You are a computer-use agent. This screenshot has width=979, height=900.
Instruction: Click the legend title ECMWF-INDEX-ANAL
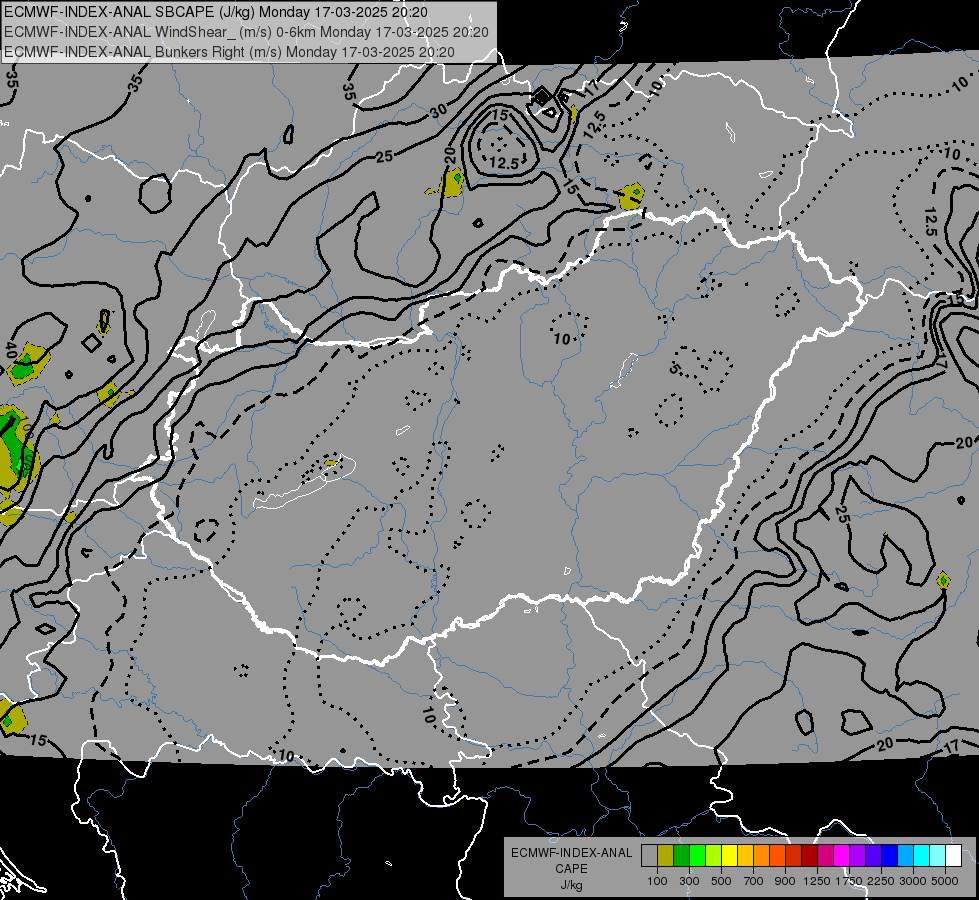pos(571,853)
